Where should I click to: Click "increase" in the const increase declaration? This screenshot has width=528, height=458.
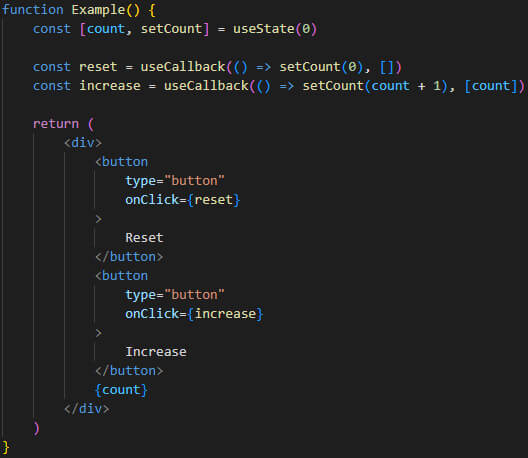pyautogui.click(x=110, y=86)
